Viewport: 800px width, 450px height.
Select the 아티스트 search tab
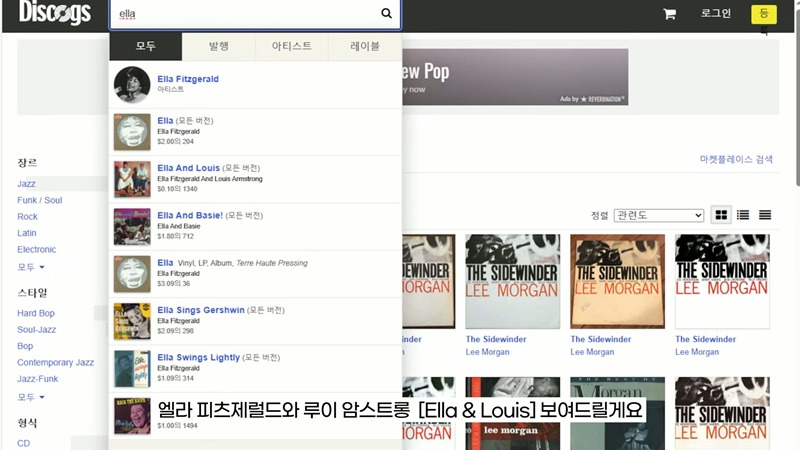292,46
